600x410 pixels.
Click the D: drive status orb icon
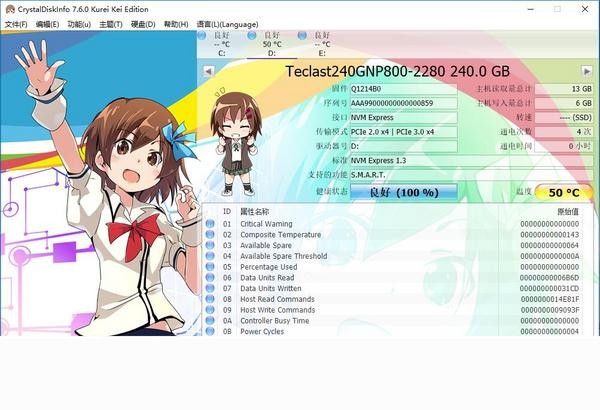click(251, 36)
